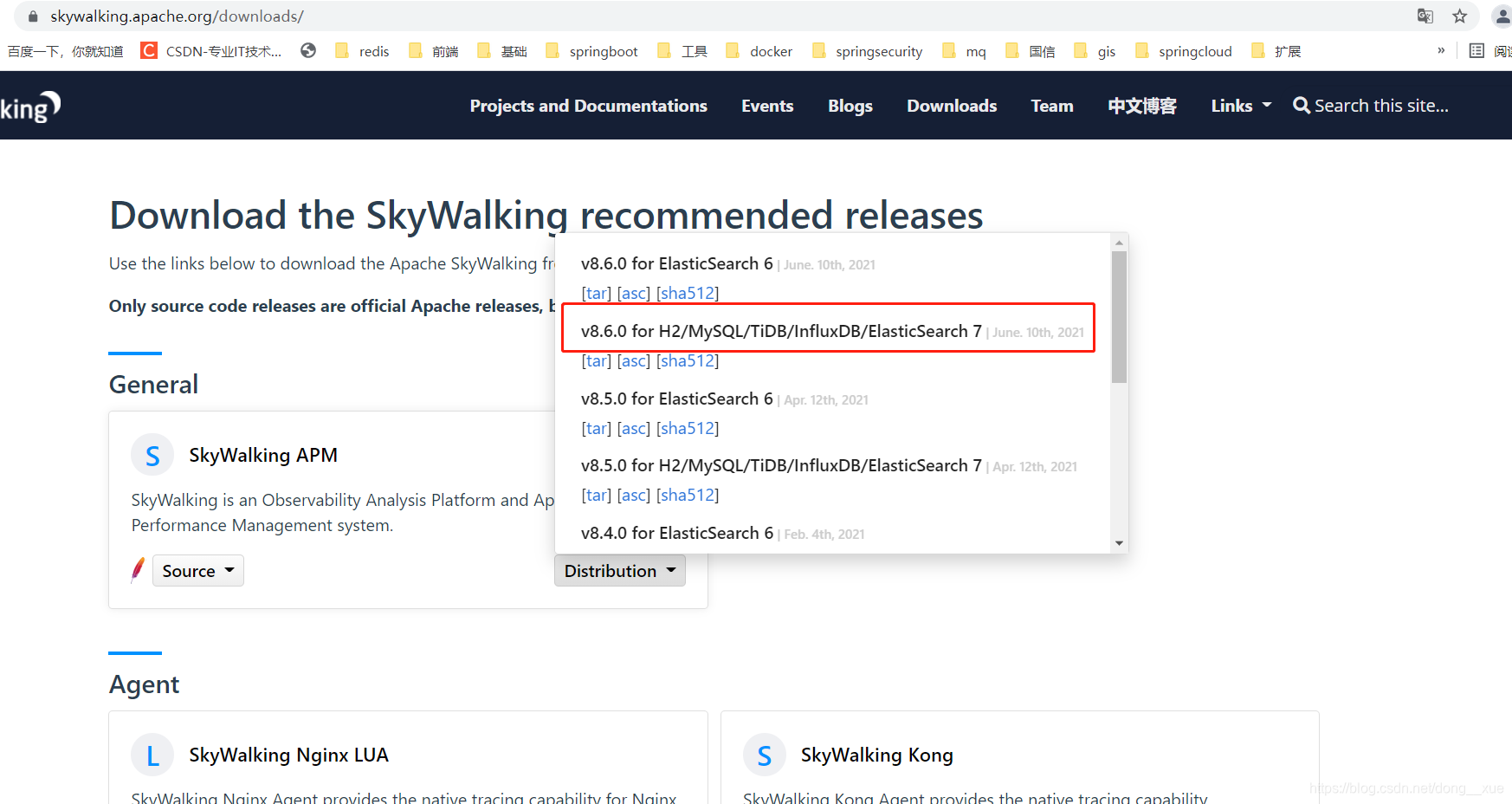Screen dimensions: 1512x804
Task: Open the reading list icon
Action: tap(1476, 51)
